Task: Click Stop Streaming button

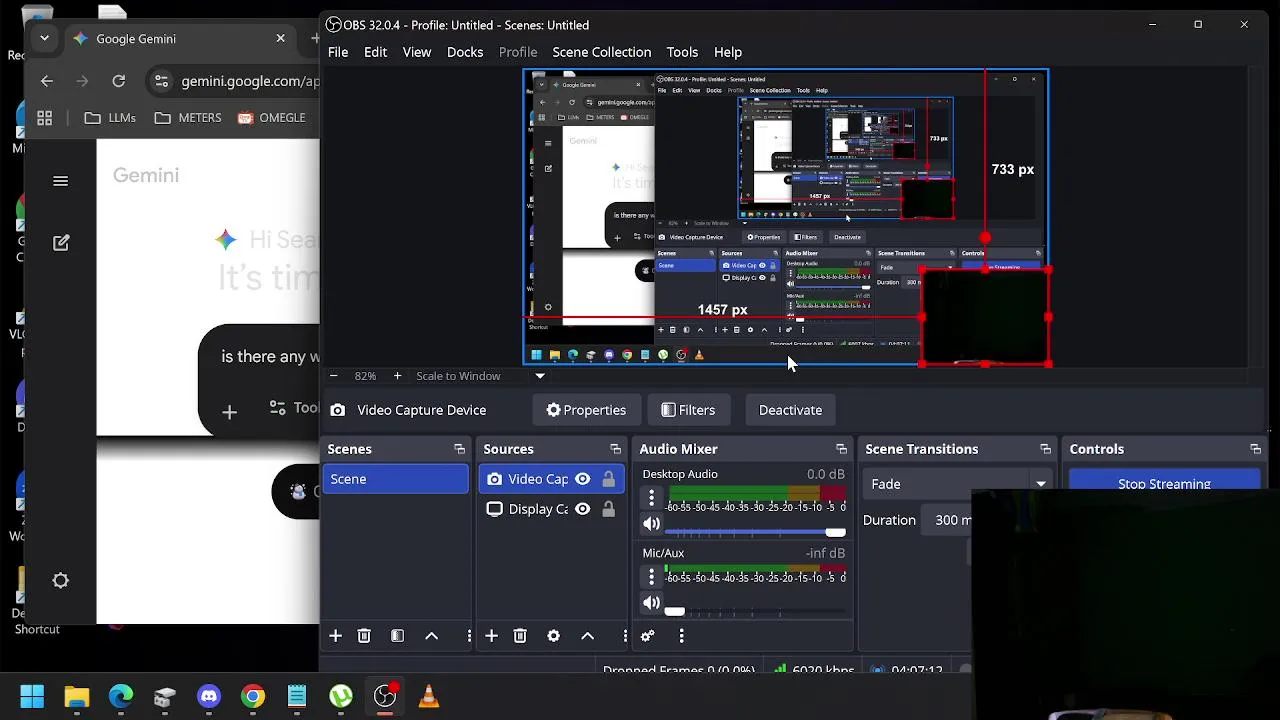Action: click(1164, 483)
